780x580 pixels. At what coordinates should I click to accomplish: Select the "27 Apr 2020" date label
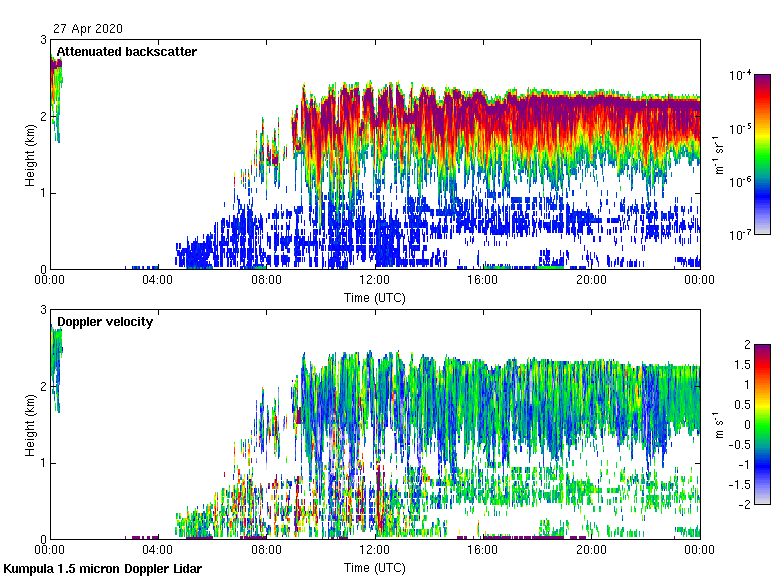[89, 29]
